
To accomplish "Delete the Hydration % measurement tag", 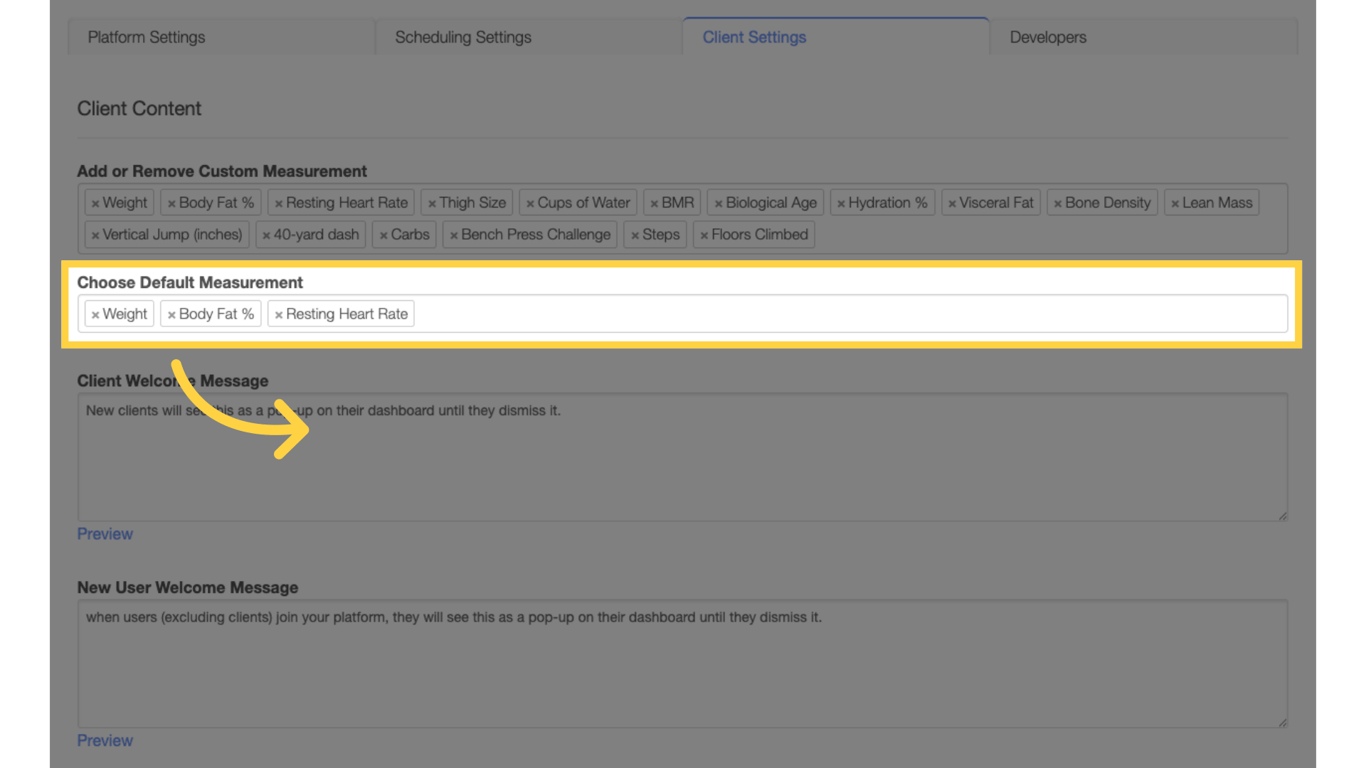I will pos(841,204).
